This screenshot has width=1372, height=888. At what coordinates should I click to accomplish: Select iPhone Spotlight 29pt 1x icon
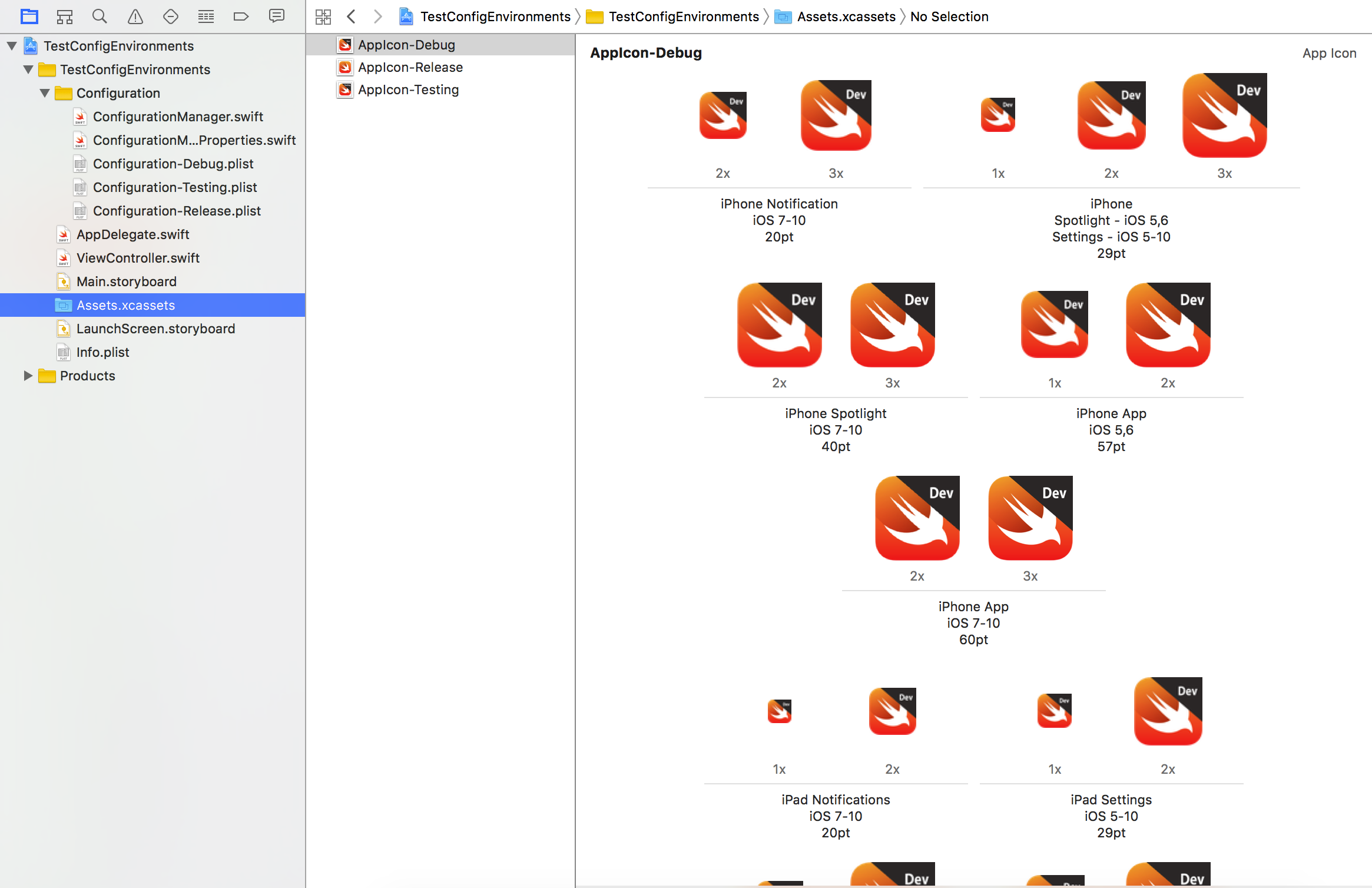(998, 115)
